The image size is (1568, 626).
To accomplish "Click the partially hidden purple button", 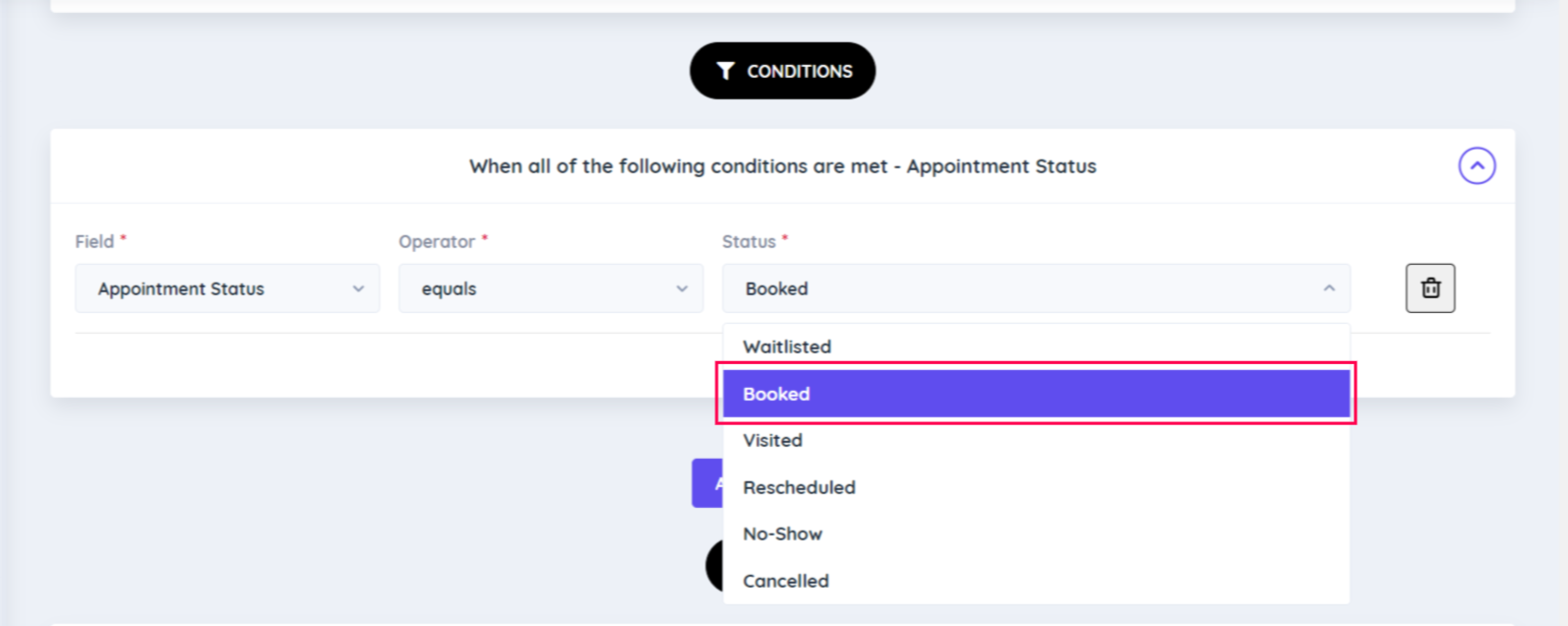I will [x=706, y=483].
